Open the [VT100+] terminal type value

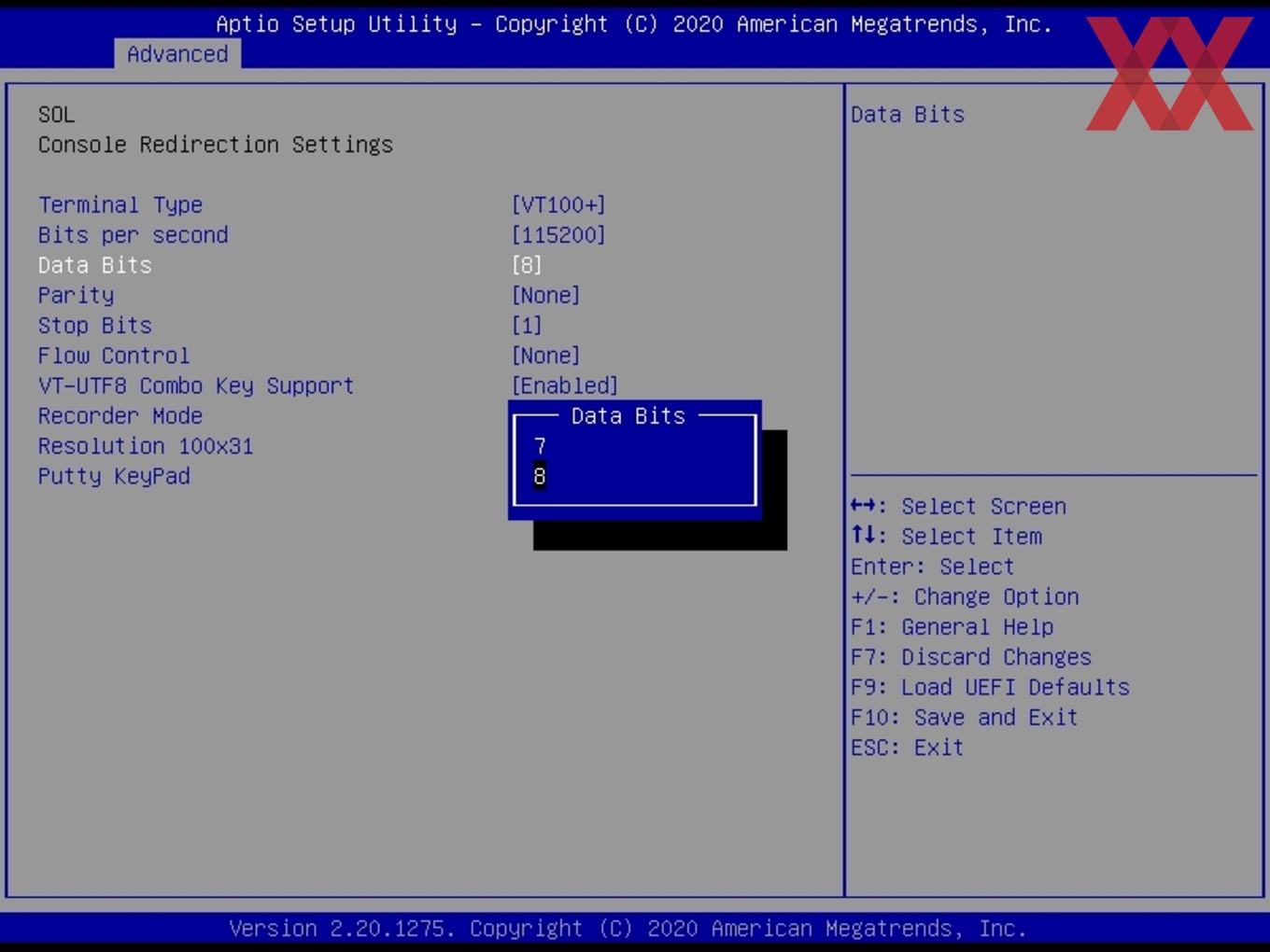pos(558,204)
